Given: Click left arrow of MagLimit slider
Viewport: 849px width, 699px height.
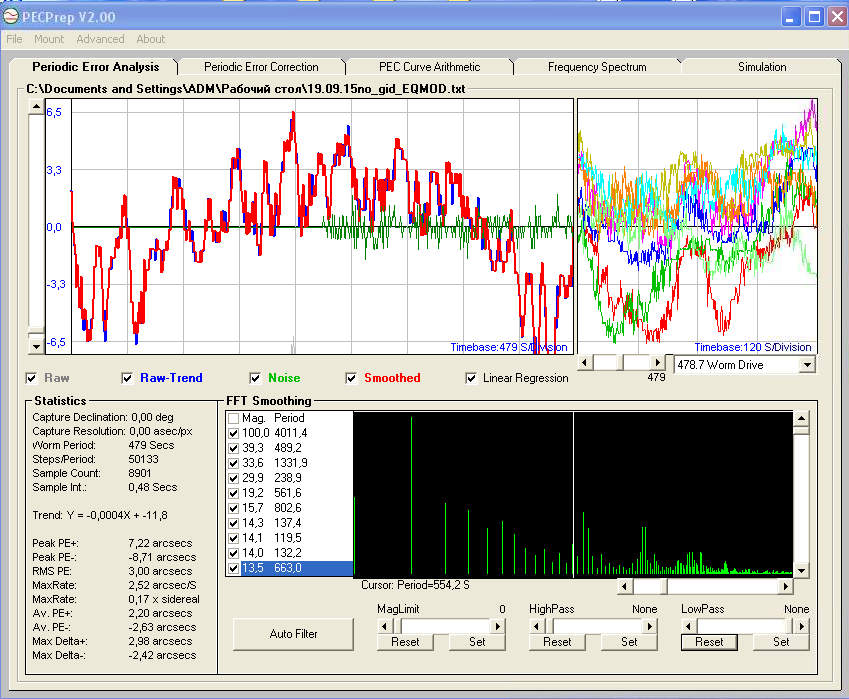Looking at the screenshot, I should (384, 626).
